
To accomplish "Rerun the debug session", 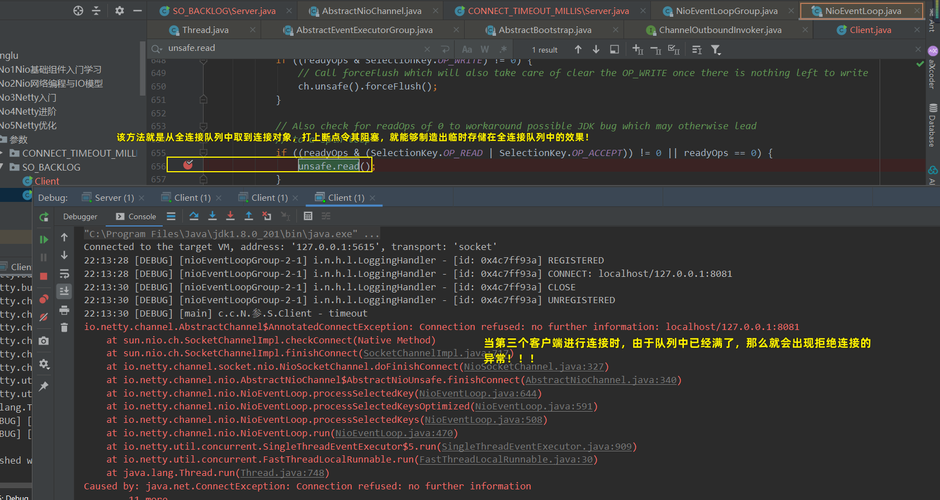I will [43, 217].
